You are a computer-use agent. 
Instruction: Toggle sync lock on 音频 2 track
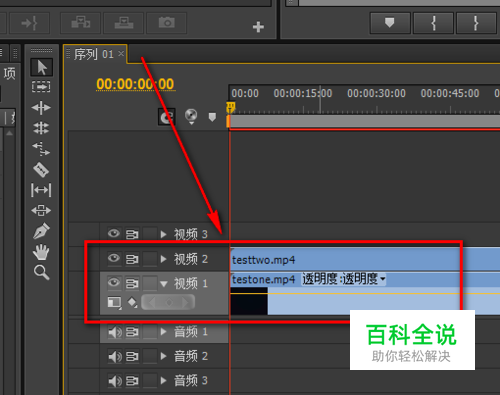(132, 357)
